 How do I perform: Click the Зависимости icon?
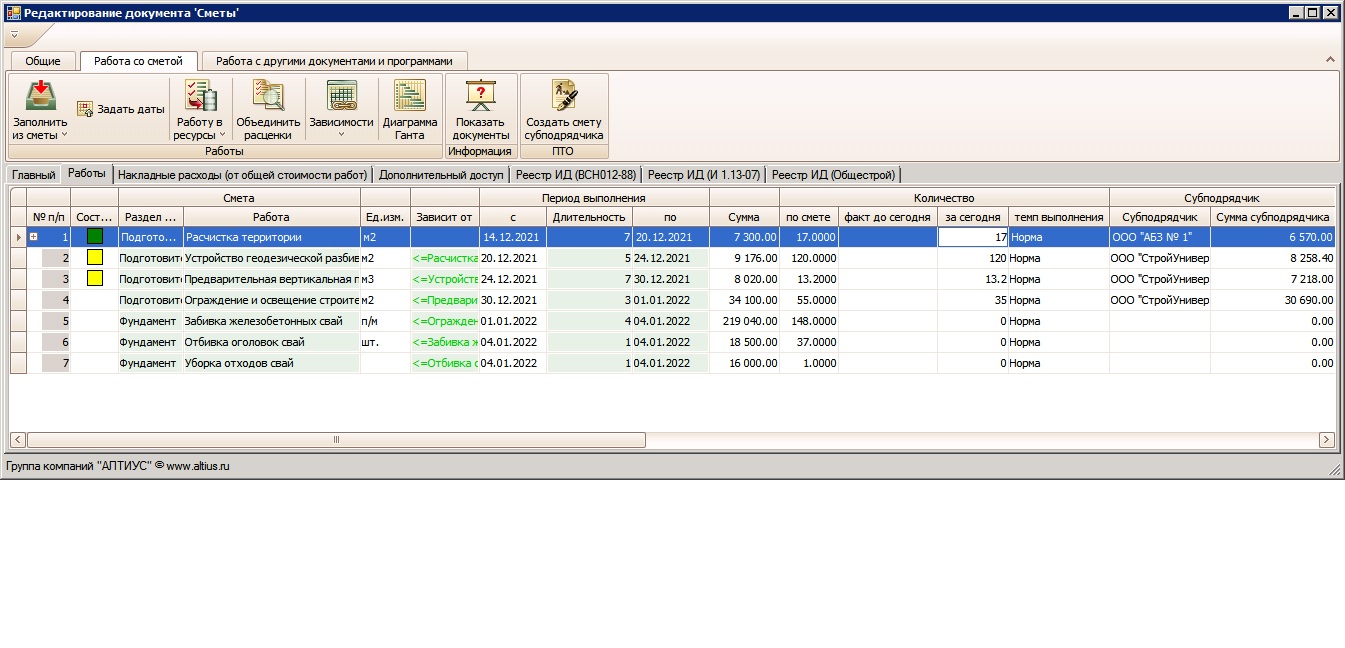(341, 97)
